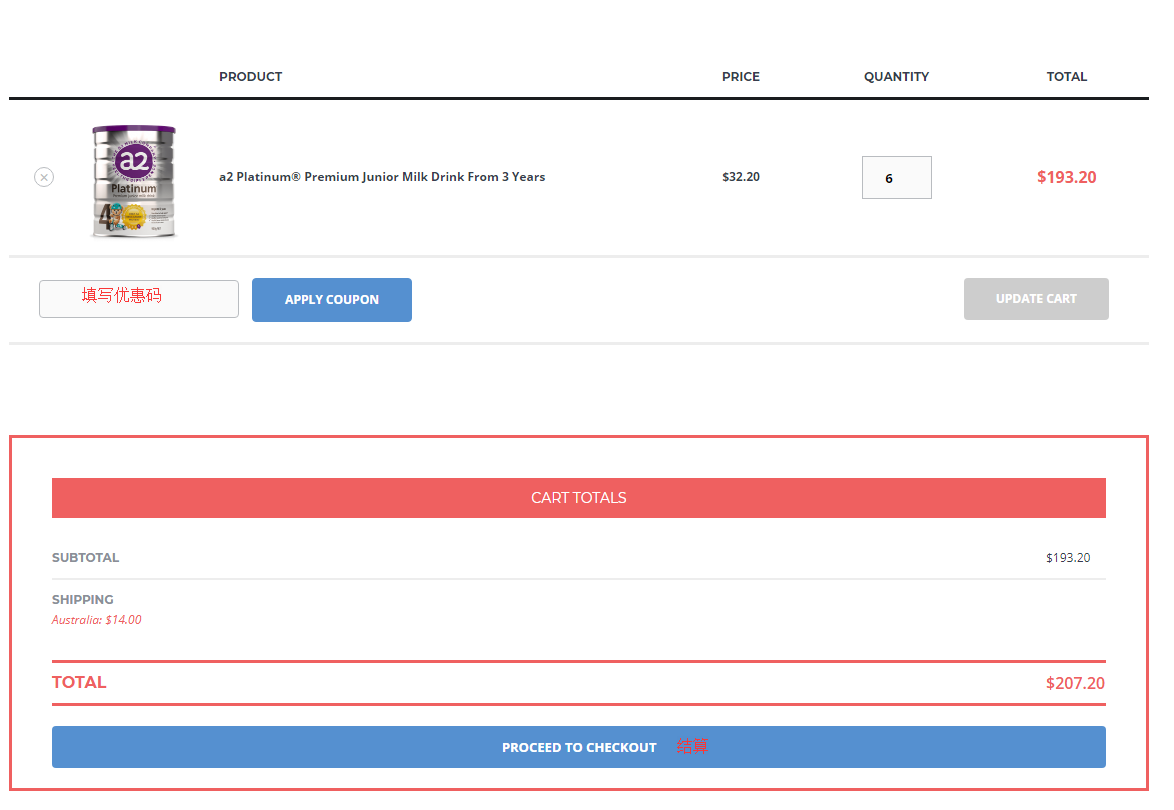Viewport: 1174px width, 810px height.
Task: Click the QUANTITY column header
Action: point(896,76)
